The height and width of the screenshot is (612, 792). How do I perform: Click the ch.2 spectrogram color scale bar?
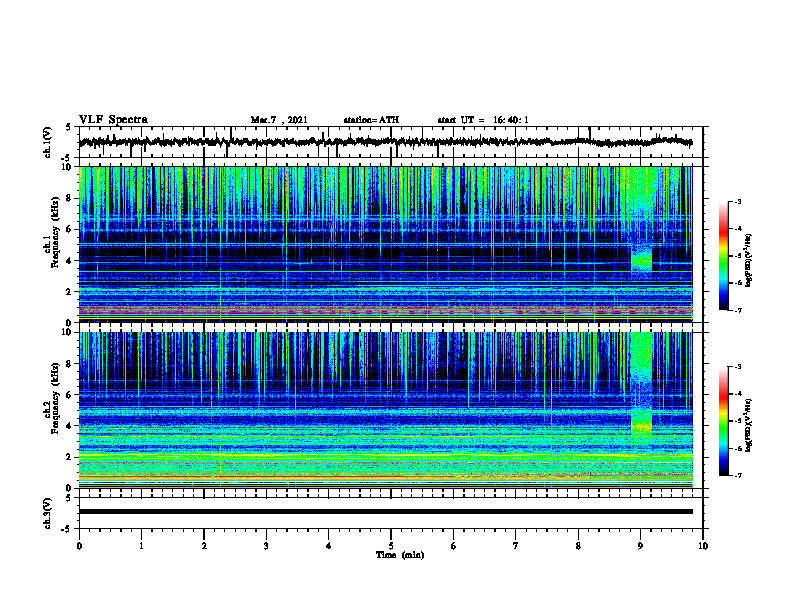point(723,421)
